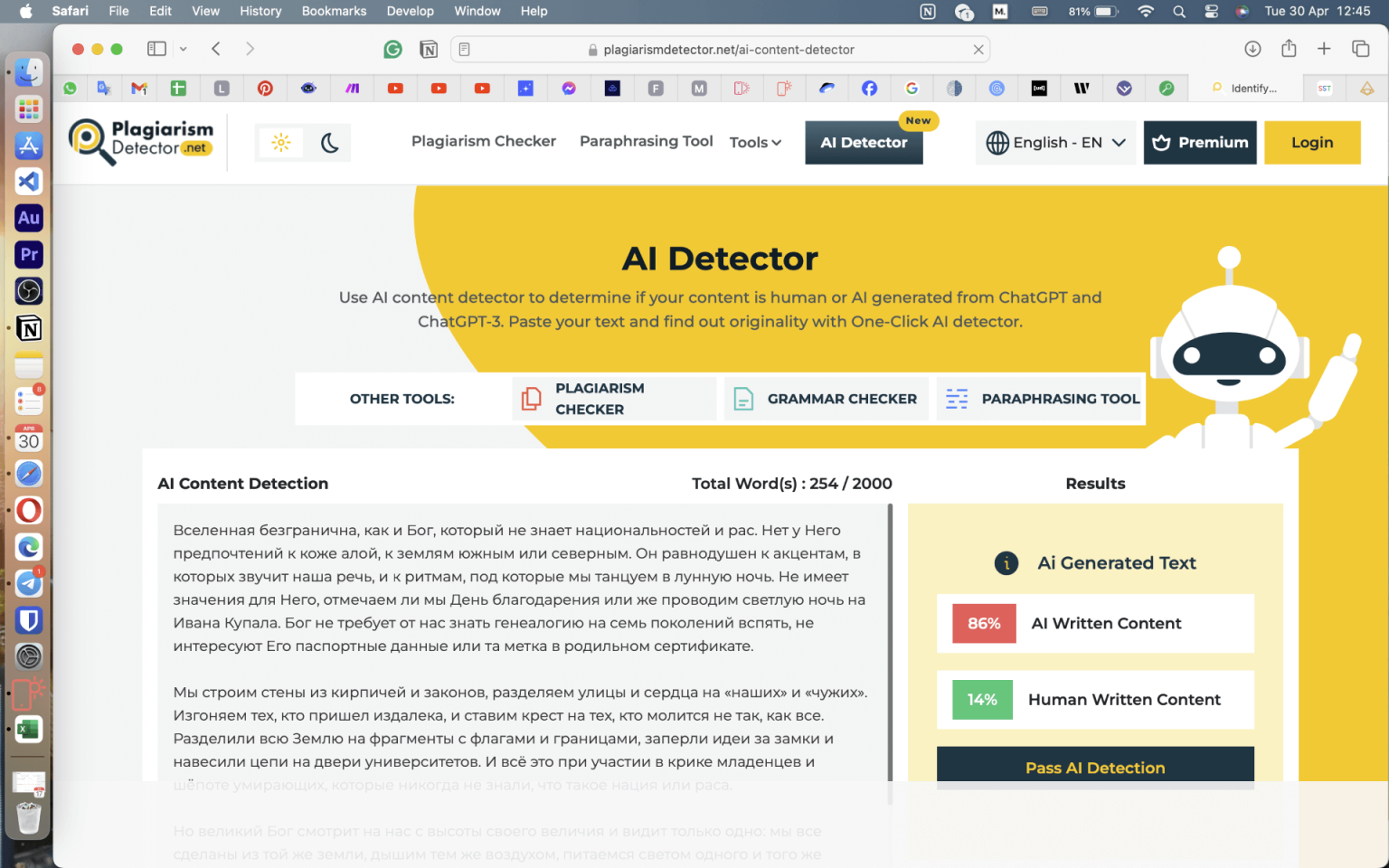Open the Gmail bookmark icon
The width and height of the screenshot is (1389, 868).
tap(138, 88)
